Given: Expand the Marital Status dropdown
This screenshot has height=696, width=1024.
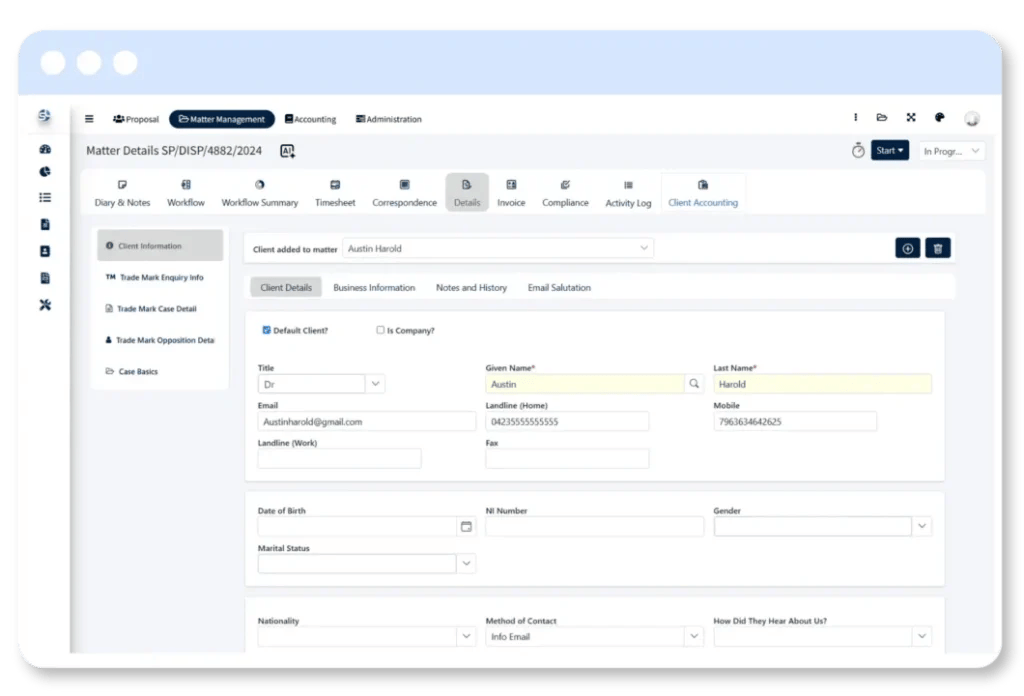Looking at the screenshot, I should point(465,564).
